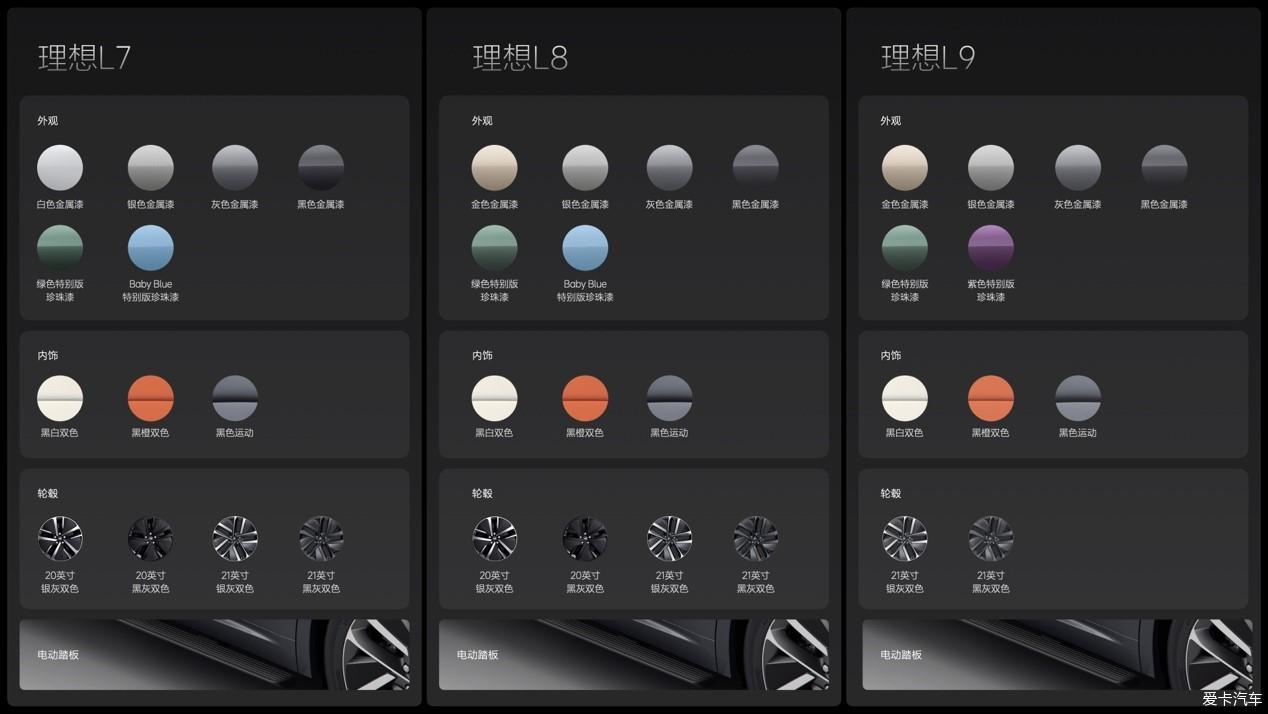Viewport: 1268px width, 714px height.
Task: Click the 理想L8 heading
Action: 520,57
